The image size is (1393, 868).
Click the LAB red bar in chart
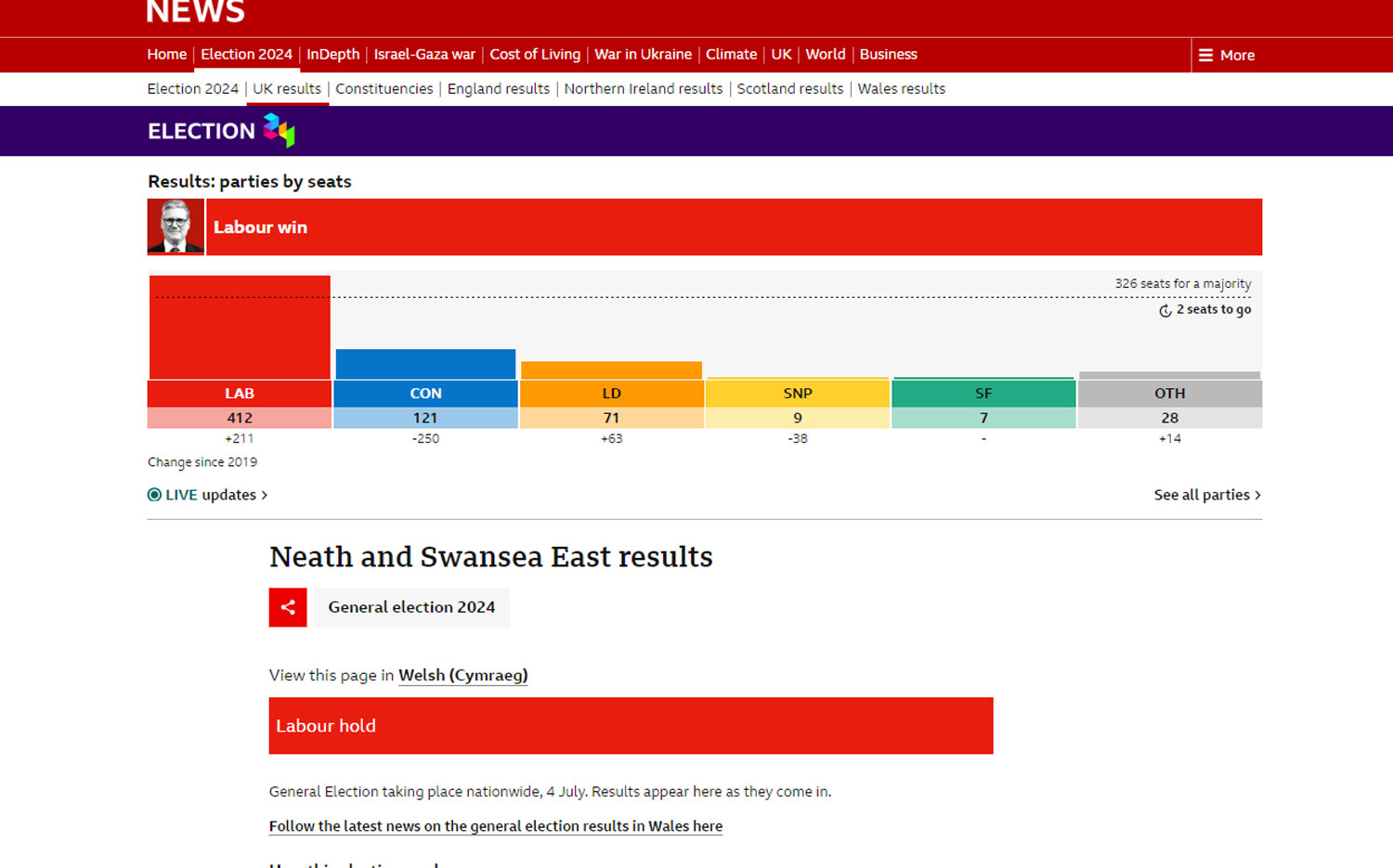click(x=240, y=327)
